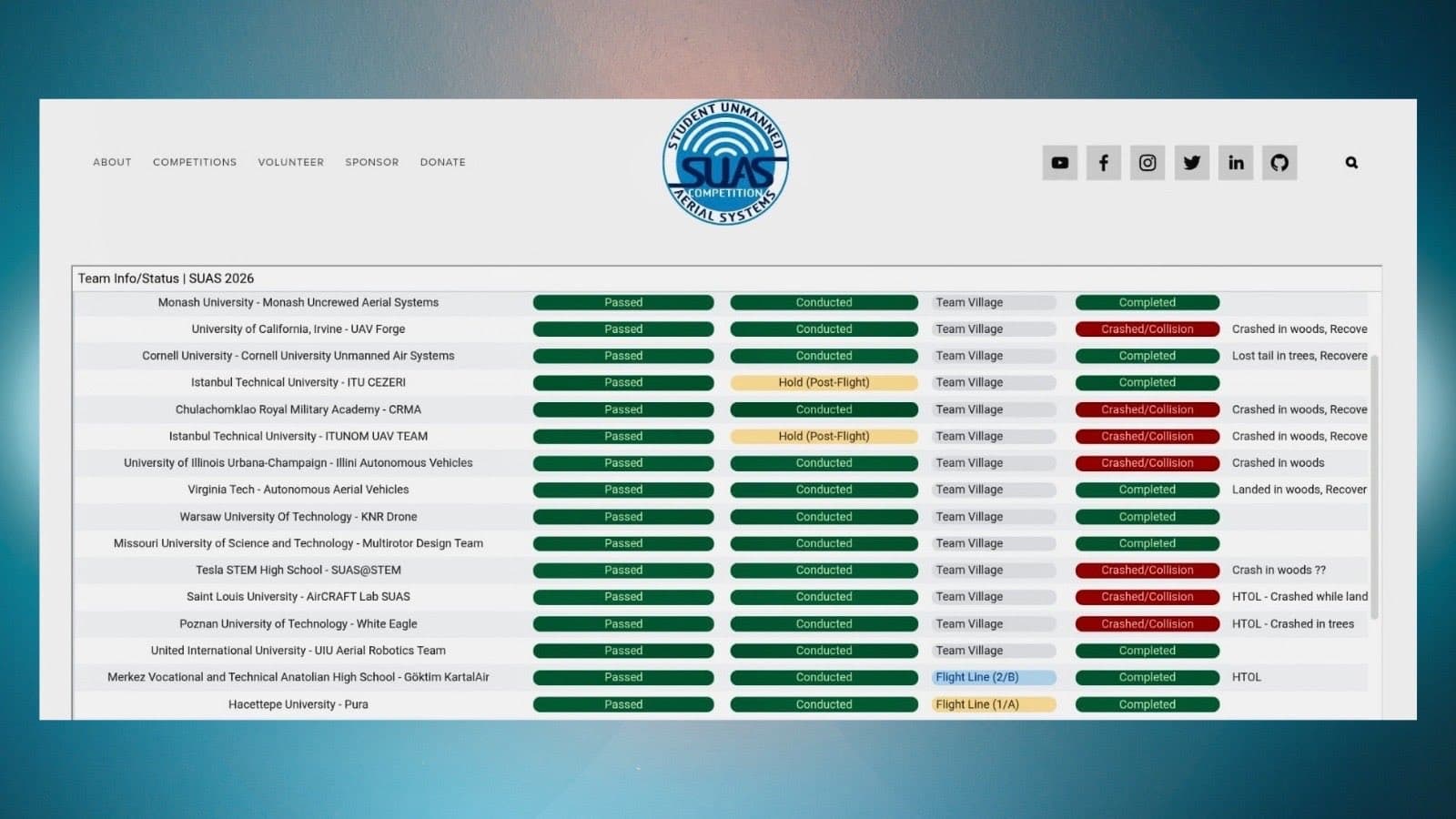
Task: Click Team Info/Status SUAS 2026 header
Action: tap(166, 278)
